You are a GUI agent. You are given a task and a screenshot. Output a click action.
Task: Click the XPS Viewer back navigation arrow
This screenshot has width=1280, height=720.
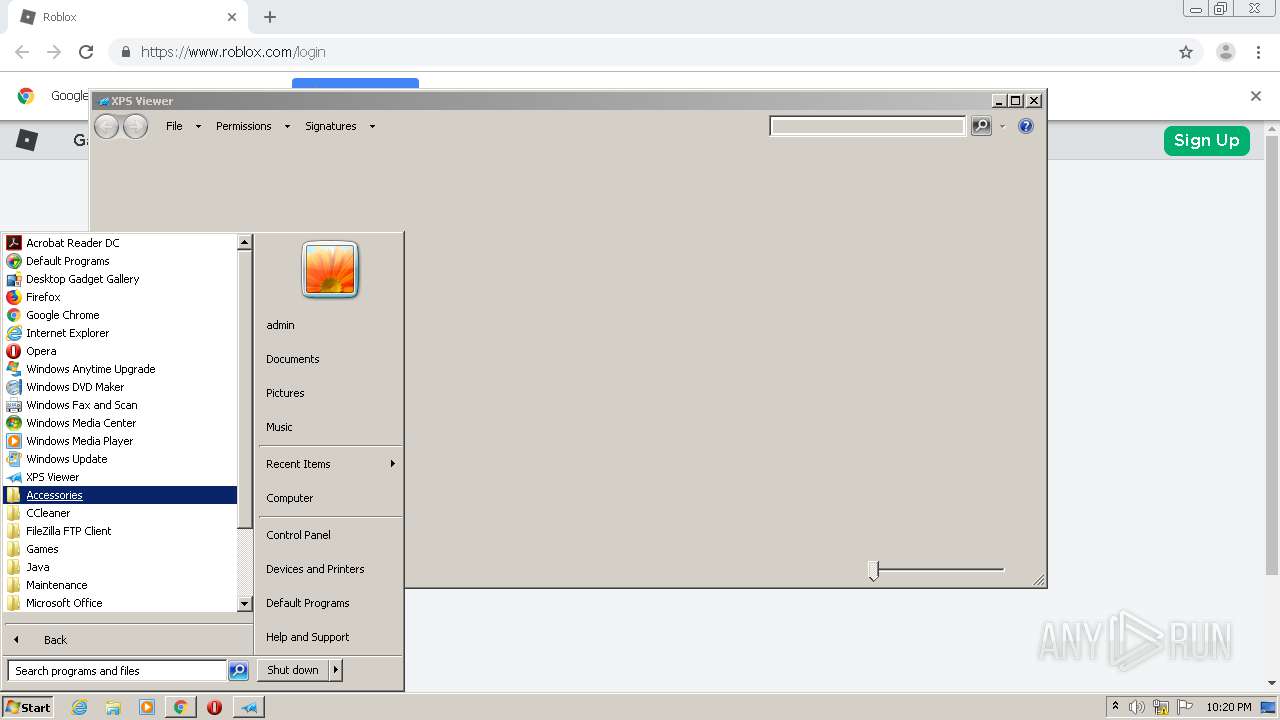[x=106, y=126]
